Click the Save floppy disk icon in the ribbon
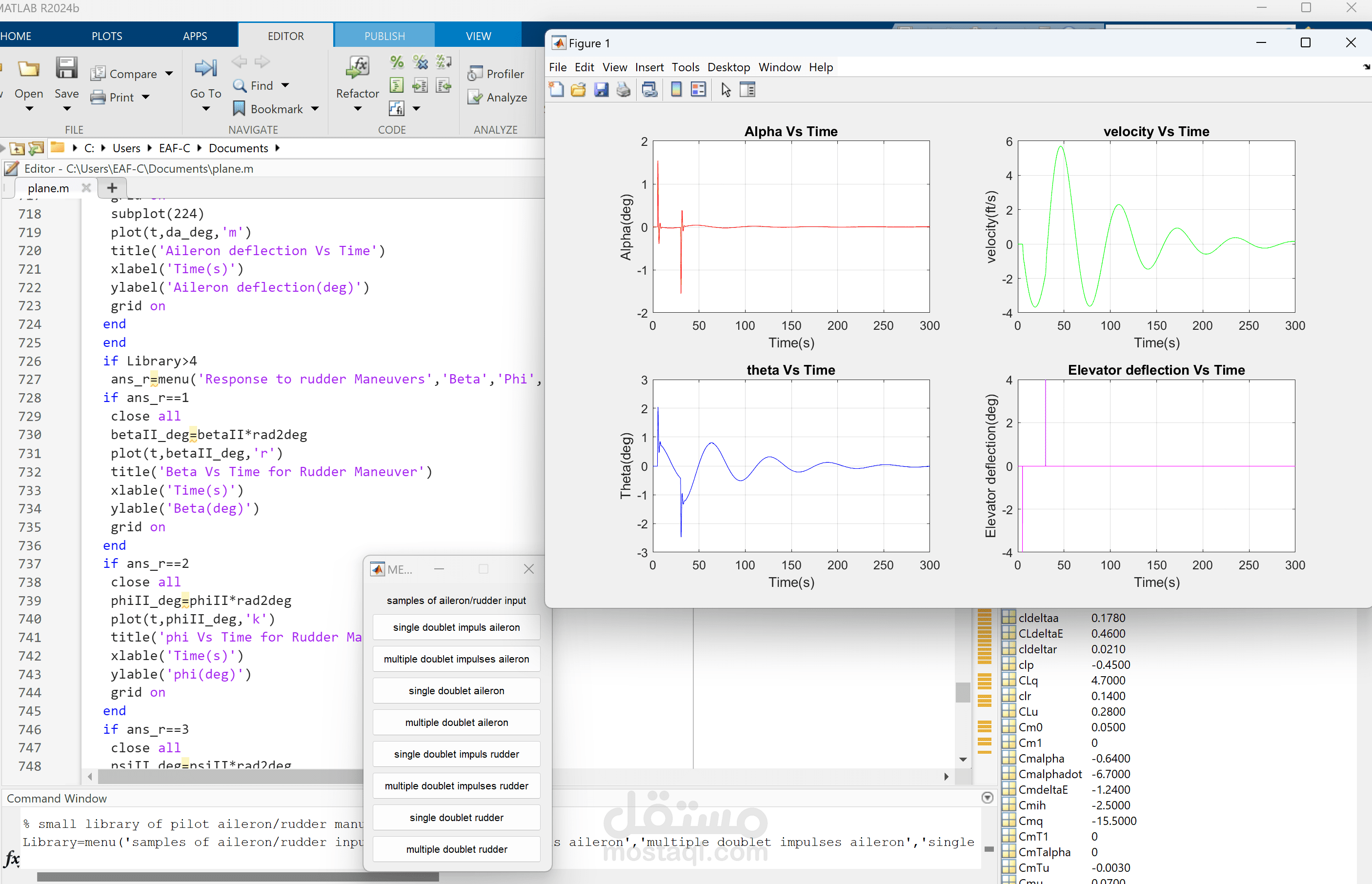The height and width of the screenshot is (884, 1372). [x=66, y=68]
